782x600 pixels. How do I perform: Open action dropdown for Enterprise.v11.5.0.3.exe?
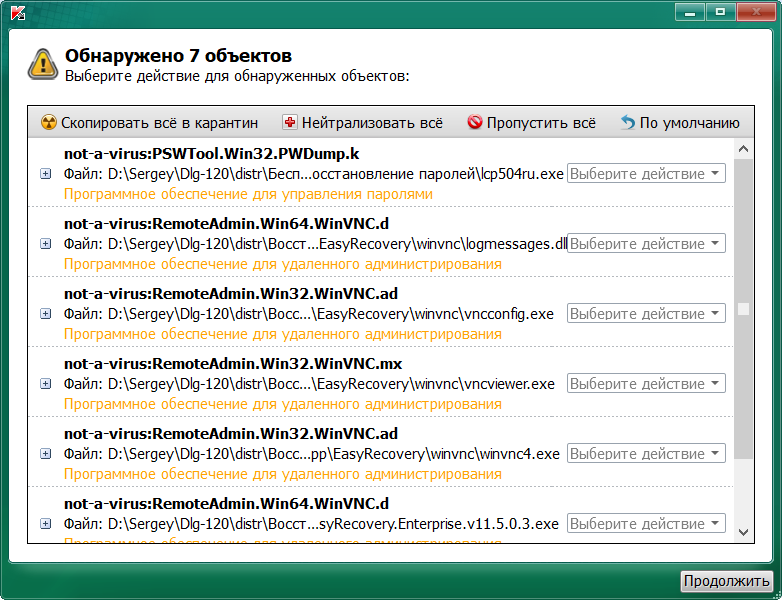646,523
